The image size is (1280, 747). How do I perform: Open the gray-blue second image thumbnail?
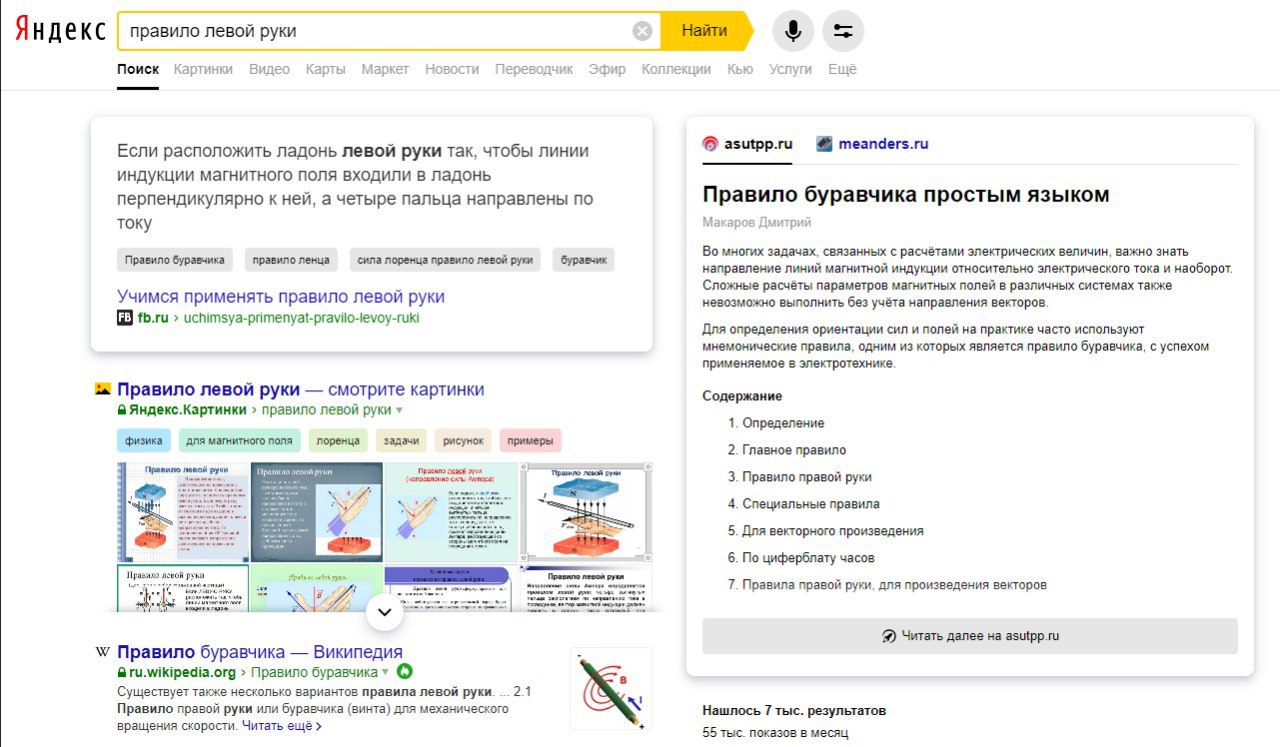click(316, 511)
